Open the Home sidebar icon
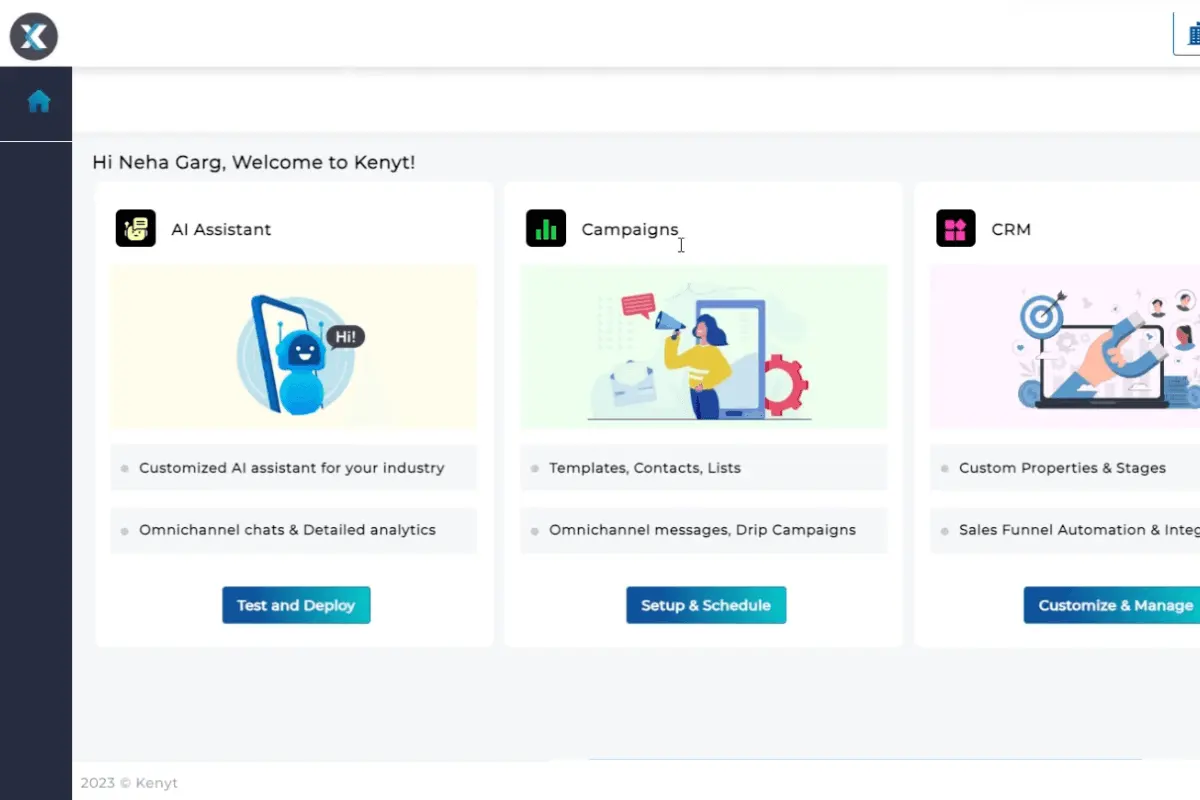The width and height of the screenshot is (1200, 800). 39,101
